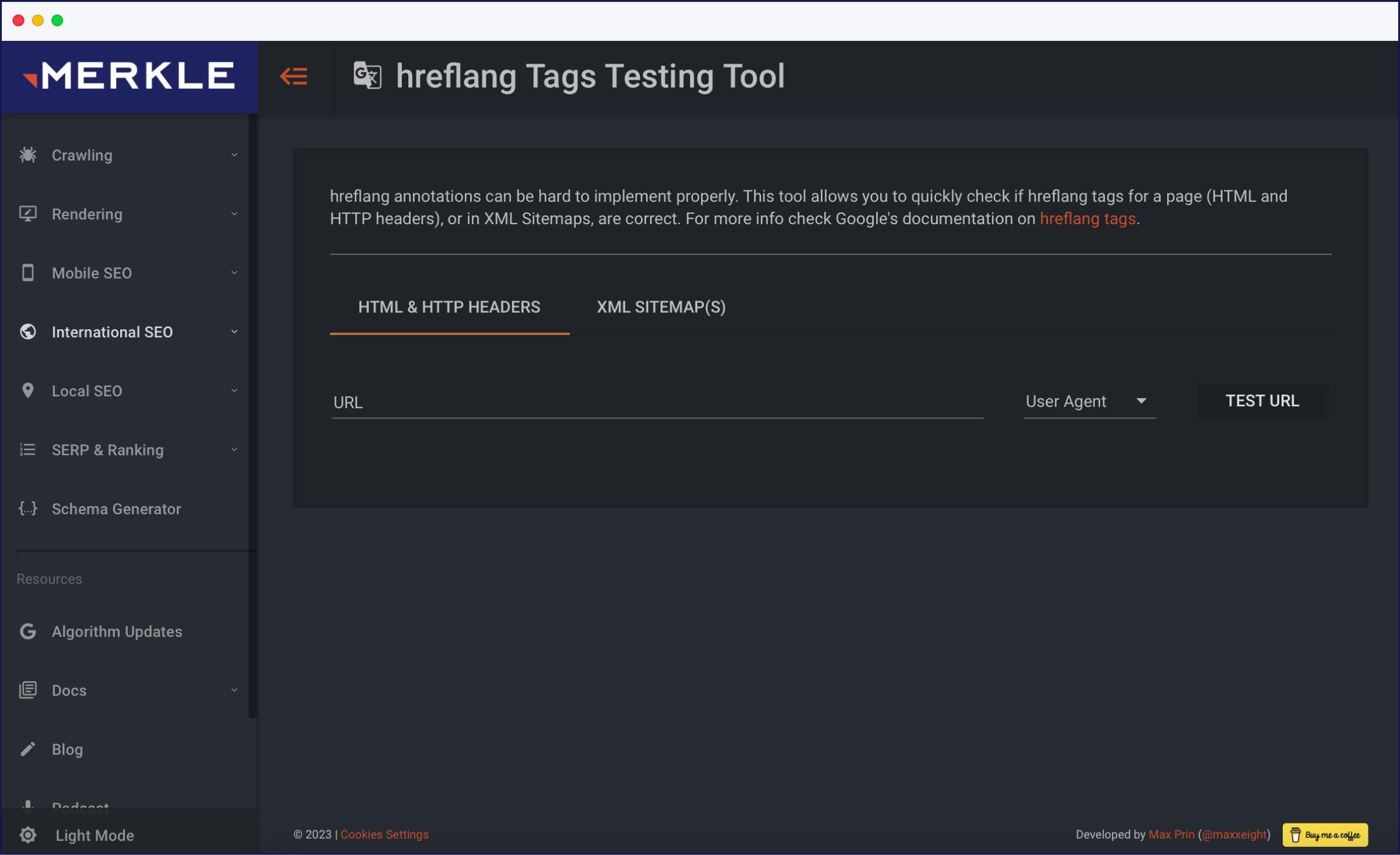Collapse sidebar with orange arrow icon
1400x855 pixels.
click(x=293, y=76)
